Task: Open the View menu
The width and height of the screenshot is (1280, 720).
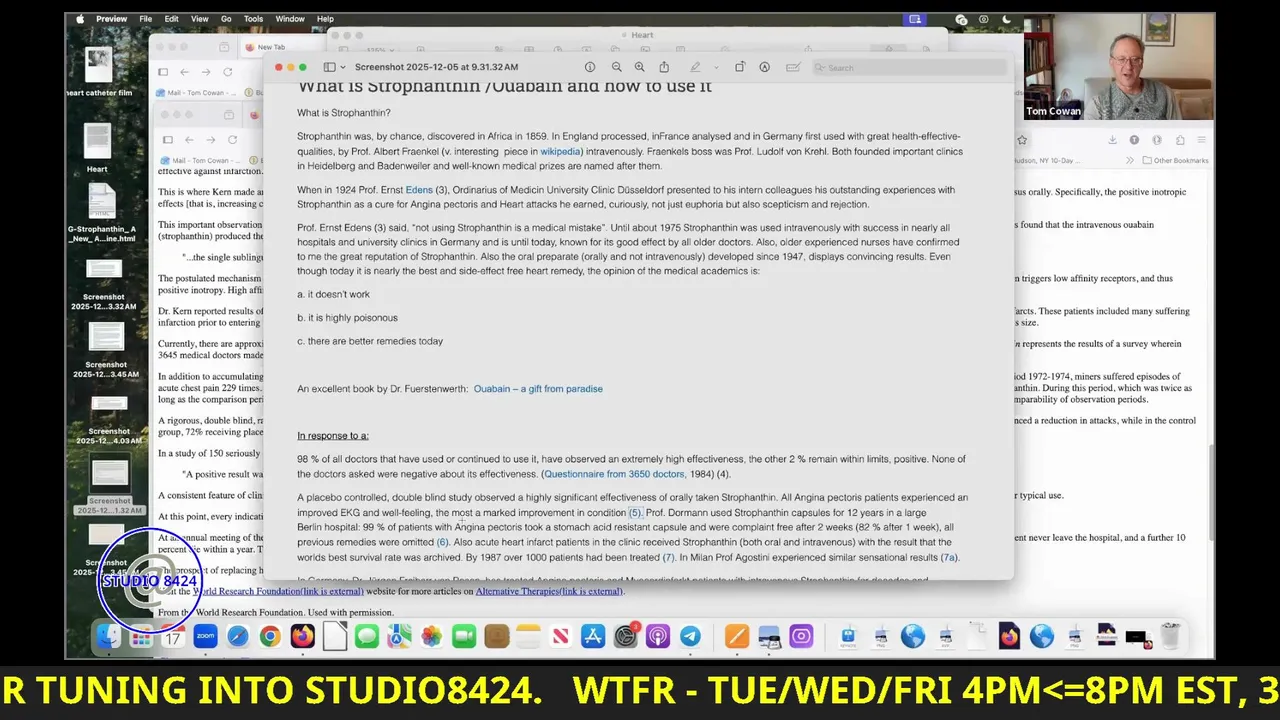Action: tap(199, 19)
